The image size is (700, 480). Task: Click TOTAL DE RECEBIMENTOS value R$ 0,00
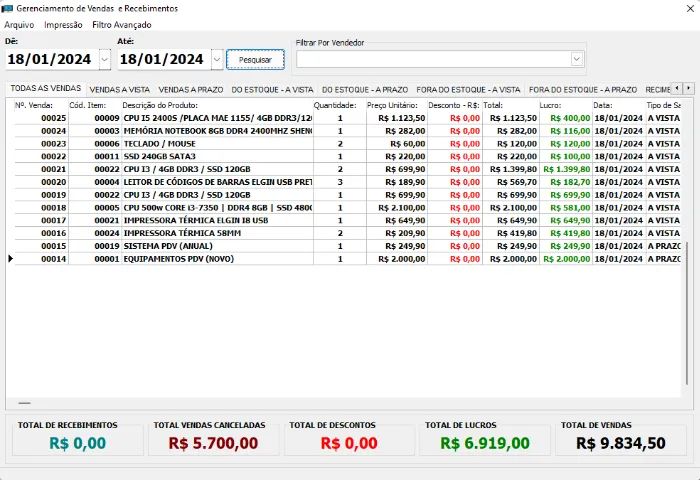[x=78, y=443]
